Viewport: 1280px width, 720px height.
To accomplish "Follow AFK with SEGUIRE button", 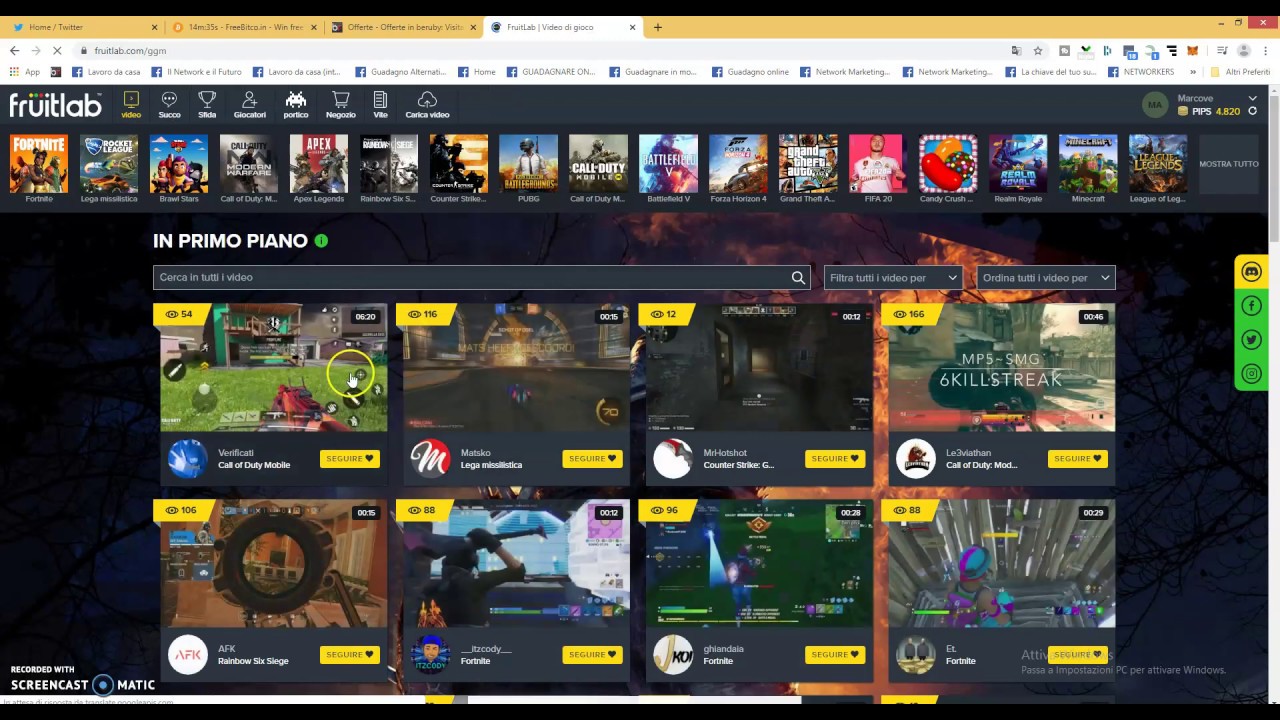I will (x=349, y=655).
